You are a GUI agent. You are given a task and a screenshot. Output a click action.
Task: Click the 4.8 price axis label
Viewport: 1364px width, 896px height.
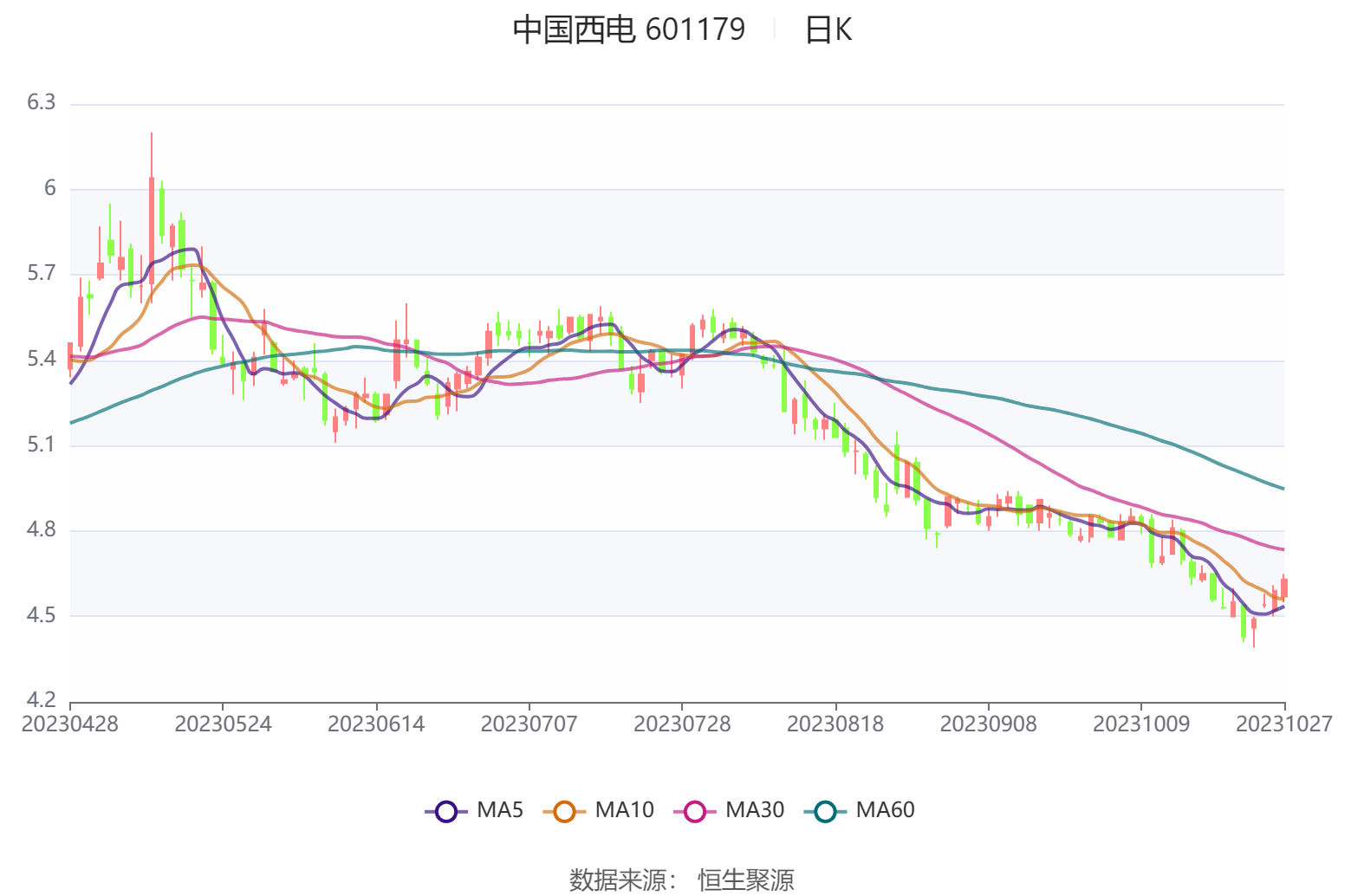(x=41, y=530)
